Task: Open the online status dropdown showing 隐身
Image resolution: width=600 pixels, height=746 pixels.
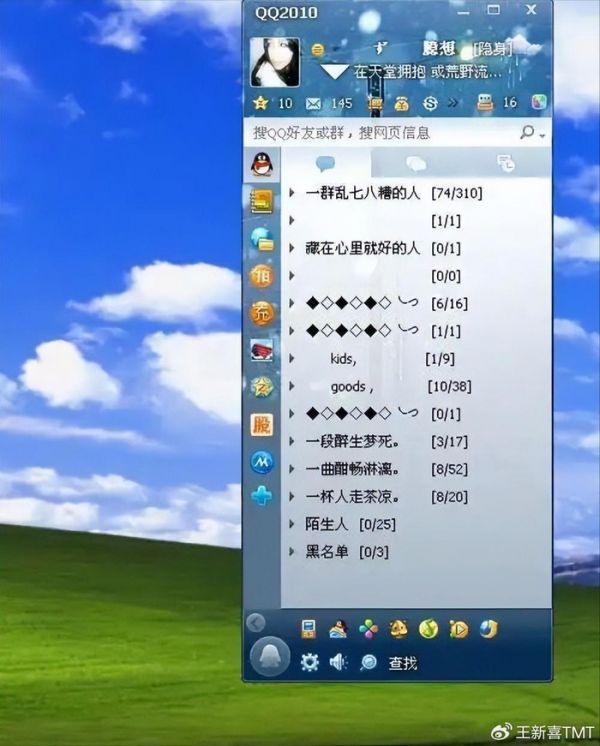Action: coord(492,49)
